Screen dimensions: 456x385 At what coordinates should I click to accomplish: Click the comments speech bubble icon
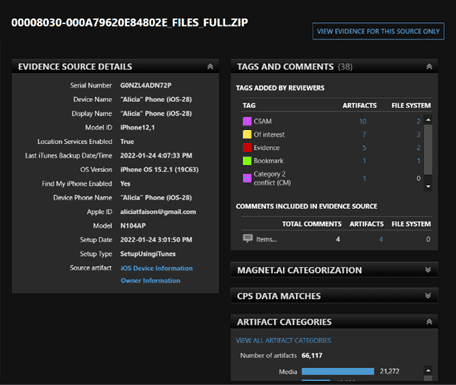(248, 238)
